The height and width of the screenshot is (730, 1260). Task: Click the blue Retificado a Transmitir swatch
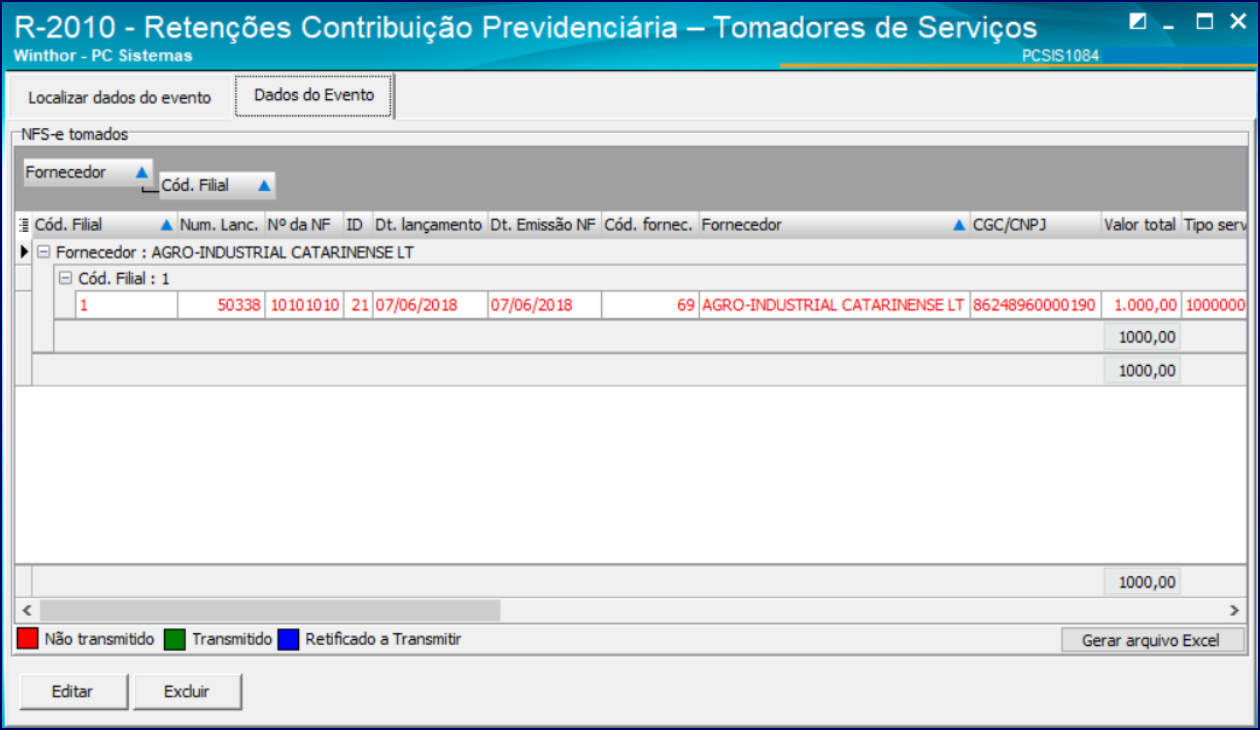(290, 639)
